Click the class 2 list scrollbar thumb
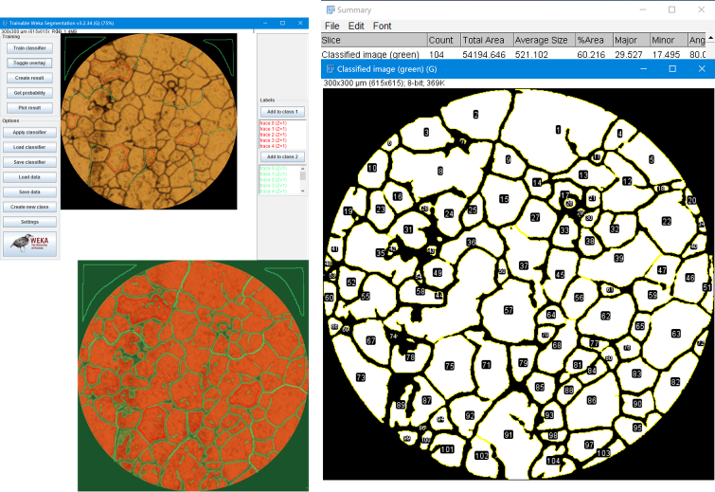This screenshot has width=715, height=492. point(302,176)
